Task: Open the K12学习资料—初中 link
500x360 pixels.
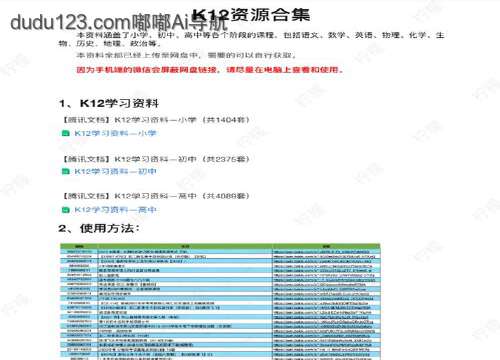Action: click(x=115, y=171)
